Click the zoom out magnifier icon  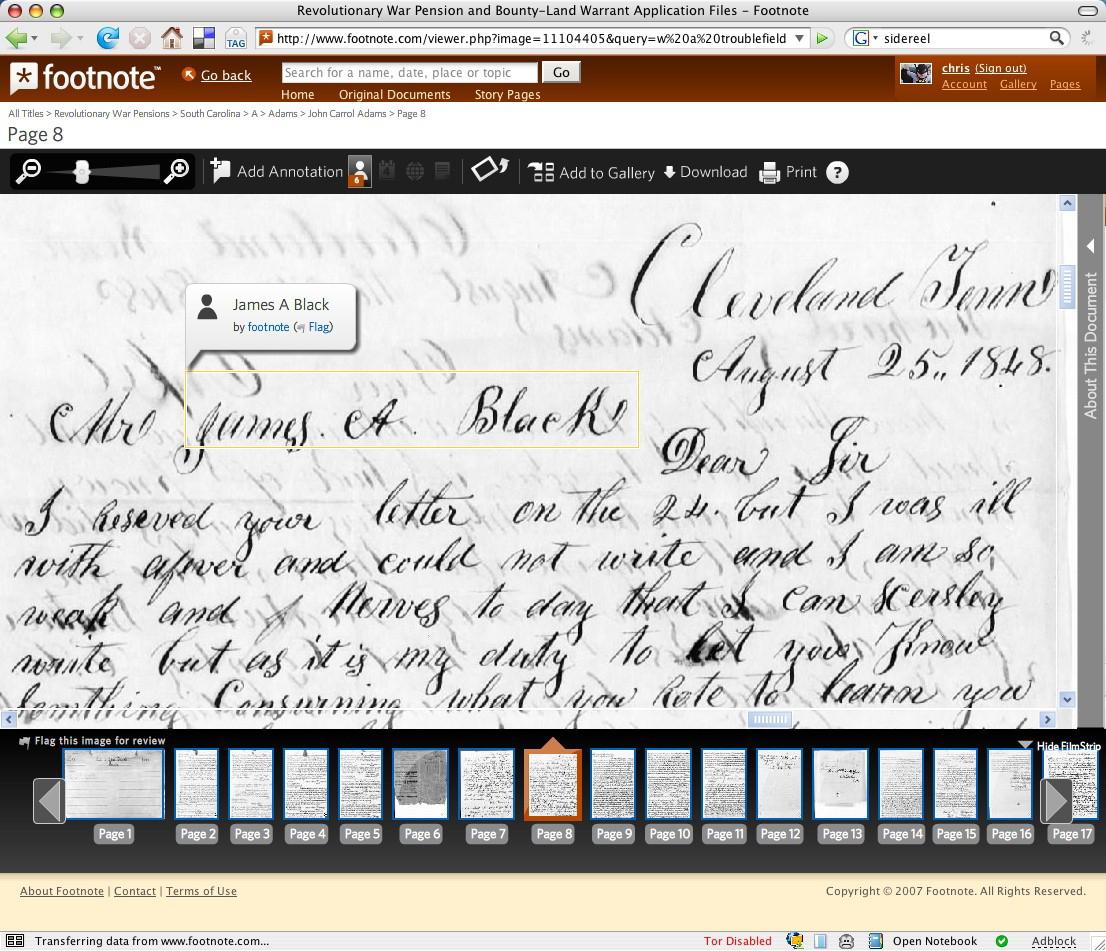tap(29, 172)
